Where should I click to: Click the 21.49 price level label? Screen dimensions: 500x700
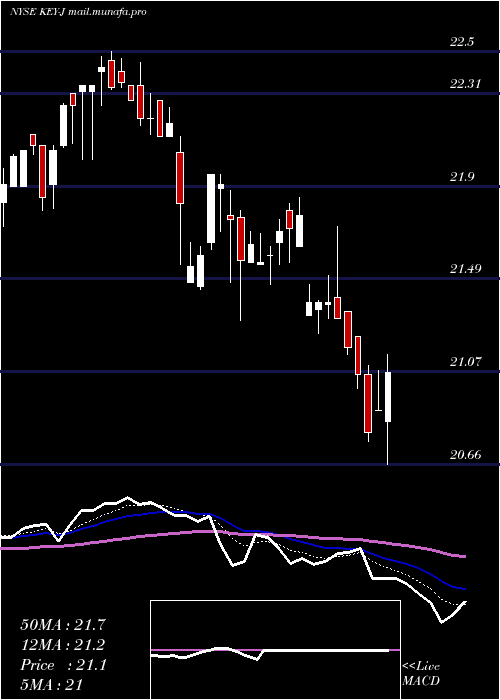click(x=466, y=269)
